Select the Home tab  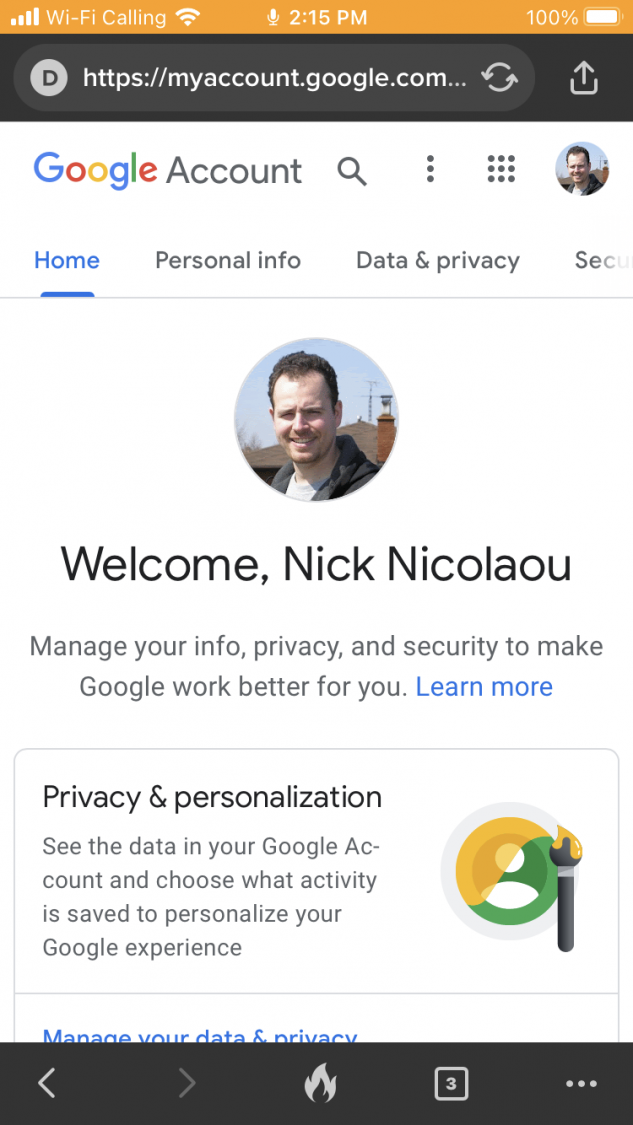click(x=67, y=261)
